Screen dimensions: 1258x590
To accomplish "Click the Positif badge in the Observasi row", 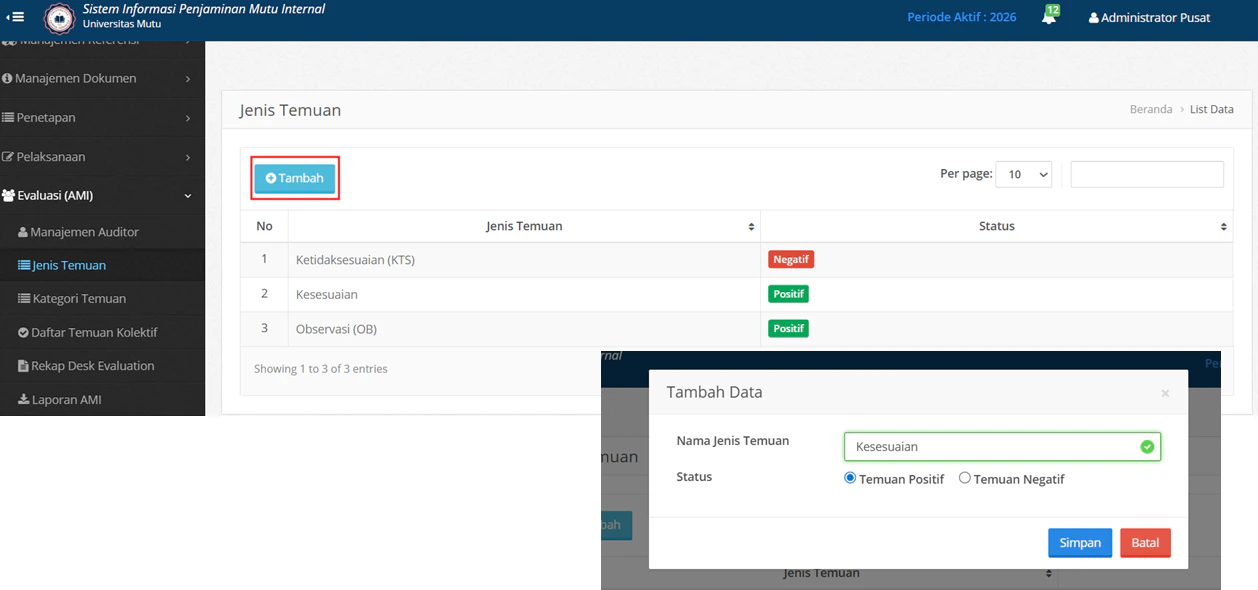I will coord(788,328).
